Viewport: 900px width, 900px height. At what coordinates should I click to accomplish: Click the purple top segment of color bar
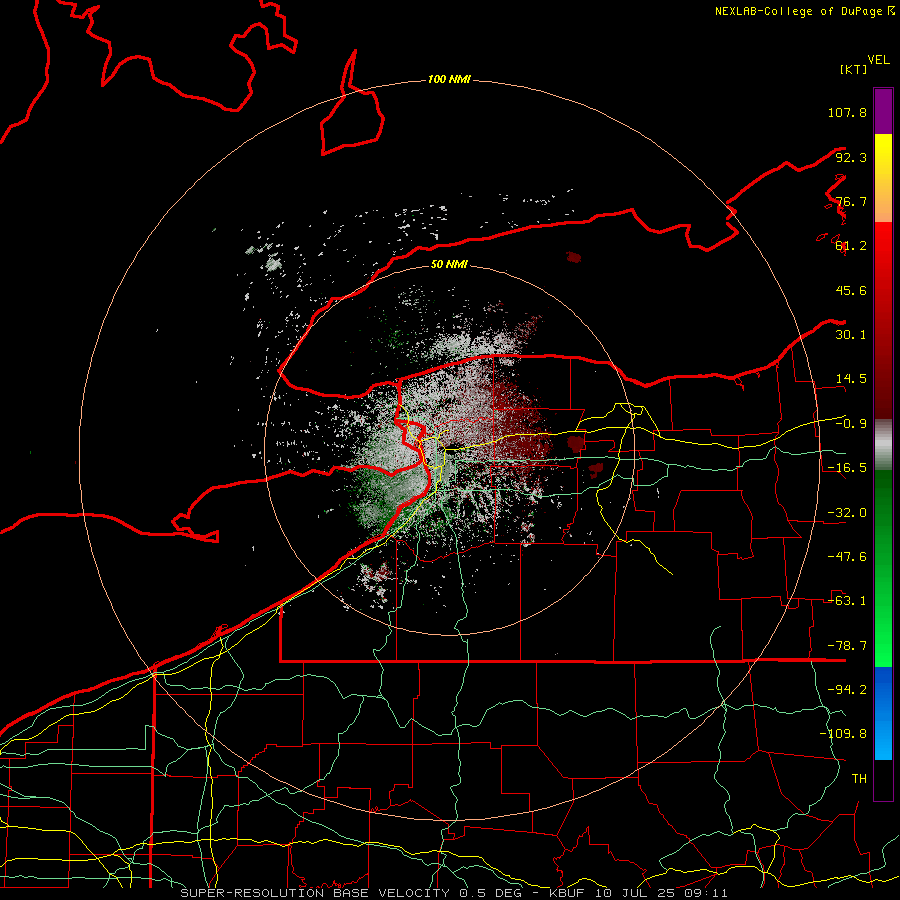coord(883,111)
